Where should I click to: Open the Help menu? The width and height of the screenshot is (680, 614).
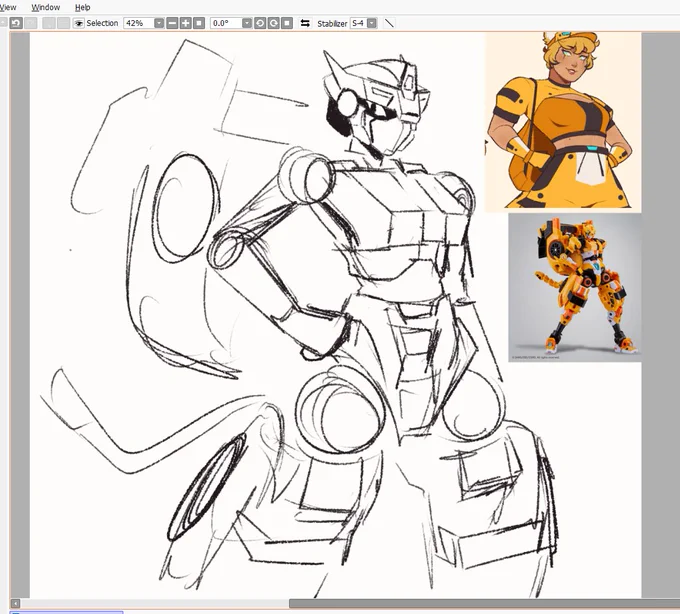(82, 7)
